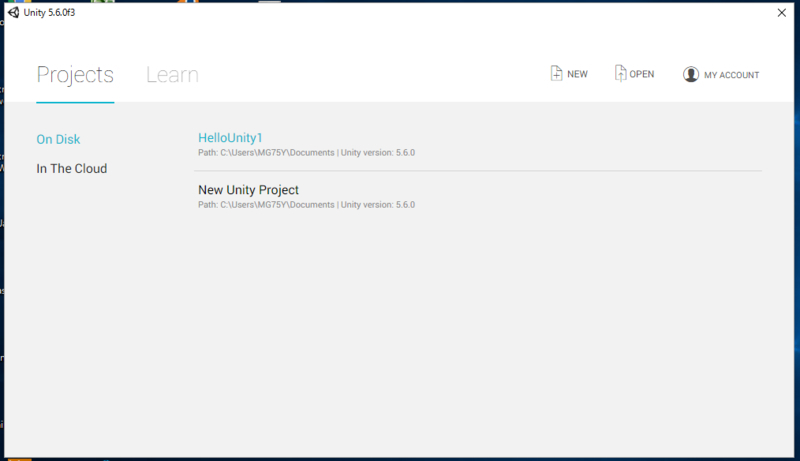Screen dimensions: 800x461
Task: Click the path text under HelloUnity1
Action: 307,152
